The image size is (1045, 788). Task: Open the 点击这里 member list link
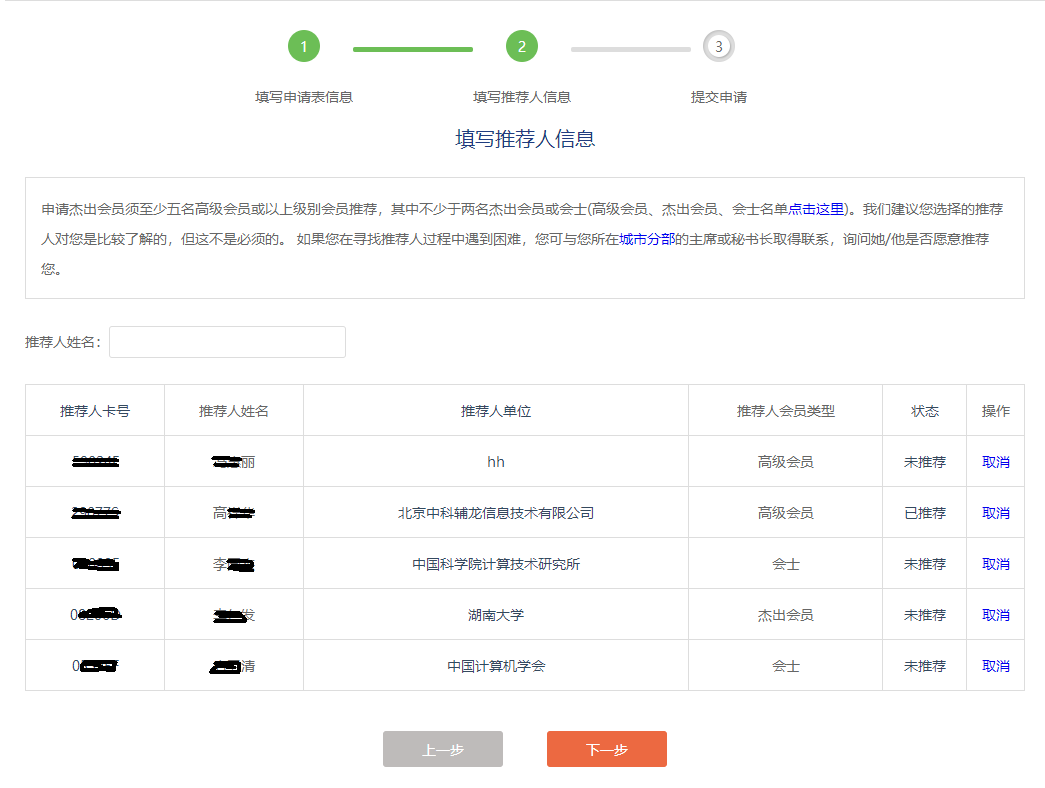[x=816, y=209]
